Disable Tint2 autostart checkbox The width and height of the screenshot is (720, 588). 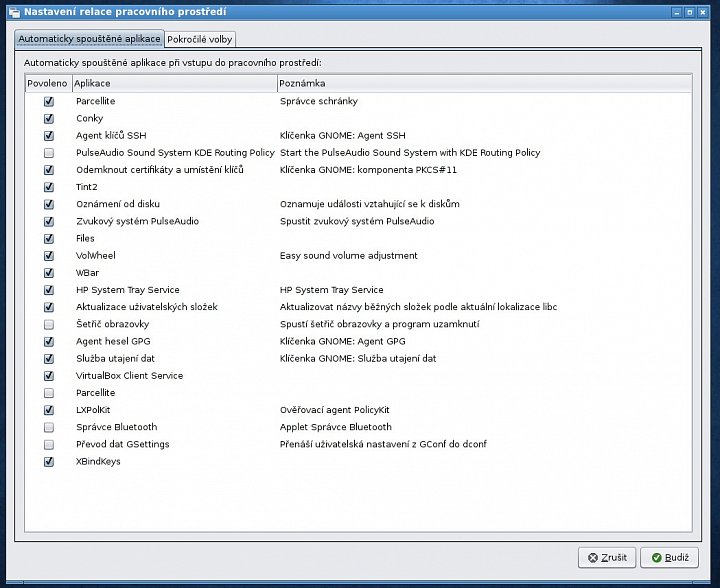[49, 187]
